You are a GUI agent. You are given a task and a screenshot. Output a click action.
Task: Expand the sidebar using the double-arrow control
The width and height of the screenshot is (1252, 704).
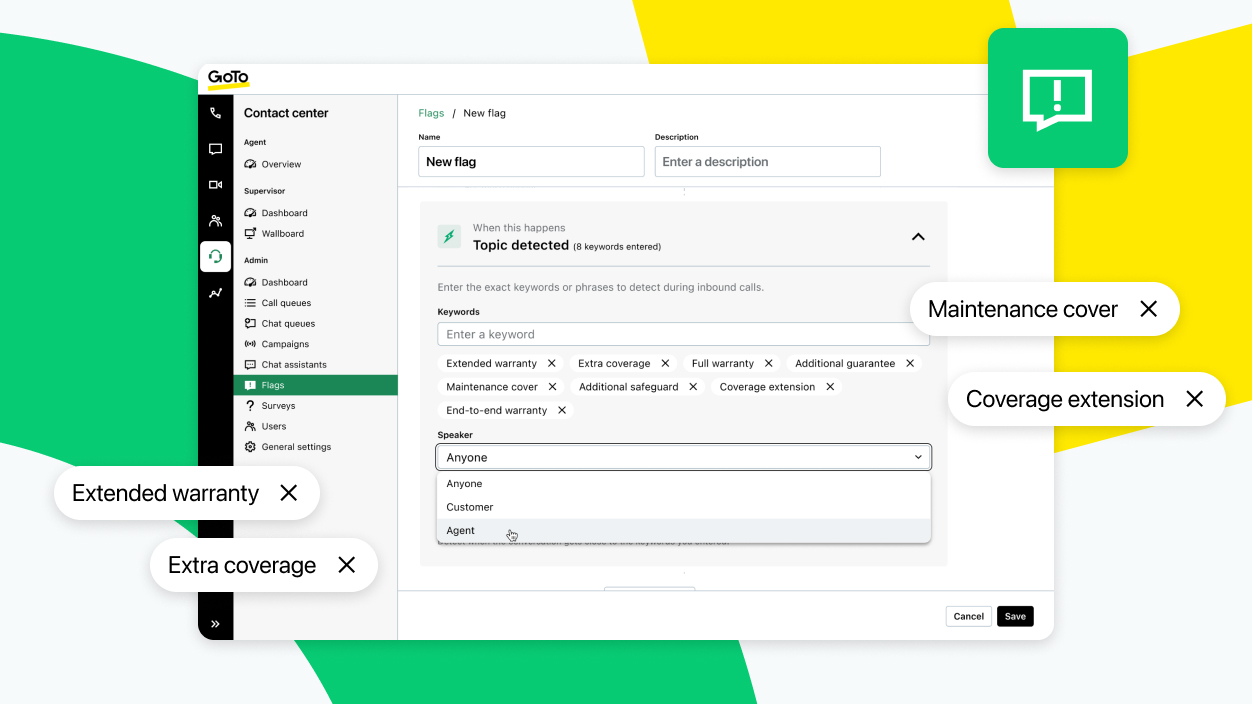pos(215,622)
